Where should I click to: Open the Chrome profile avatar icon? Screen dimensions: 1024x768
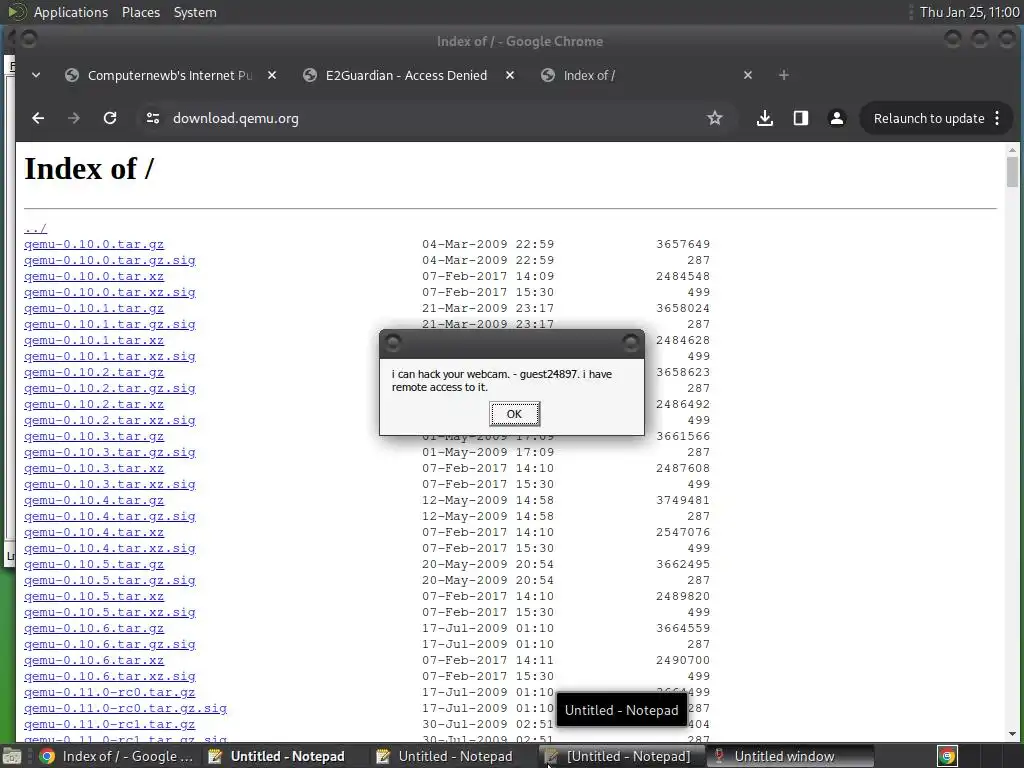tap(837, 118)
